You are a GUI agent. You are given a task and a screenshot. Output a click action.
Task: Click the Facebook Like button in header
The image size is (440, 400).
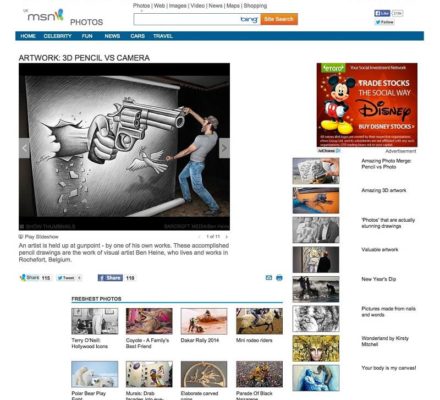pos(382,13)
